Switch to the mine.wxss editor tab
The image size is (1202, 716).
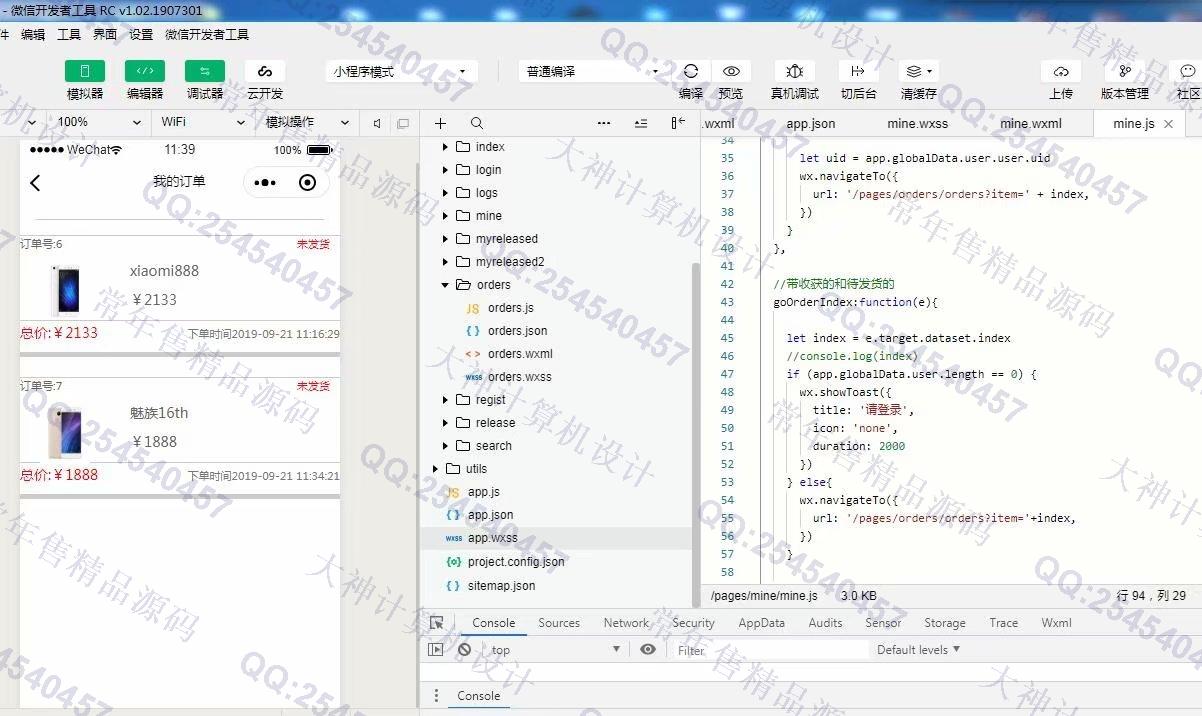pyautogui.click(x=918, y=124)
